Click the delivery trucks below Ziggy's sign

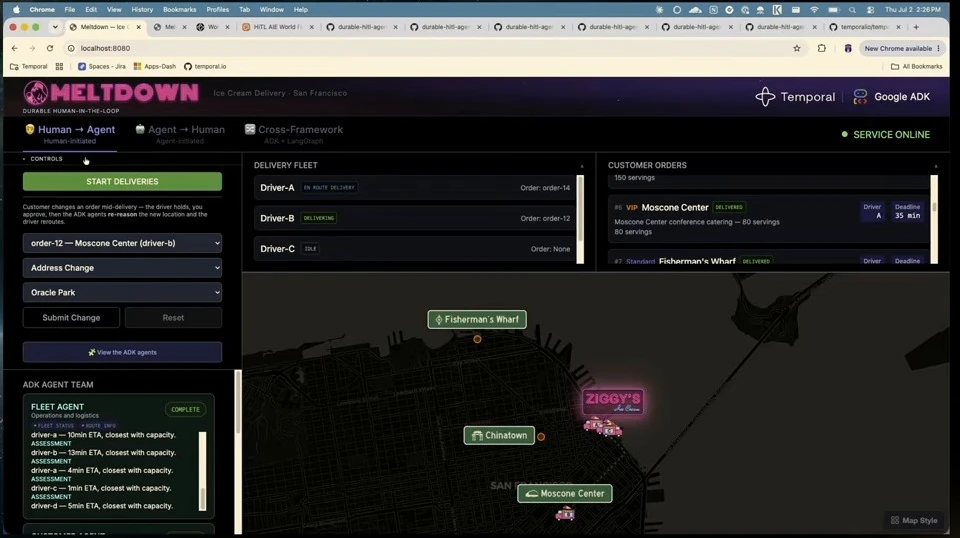point(602,427)
